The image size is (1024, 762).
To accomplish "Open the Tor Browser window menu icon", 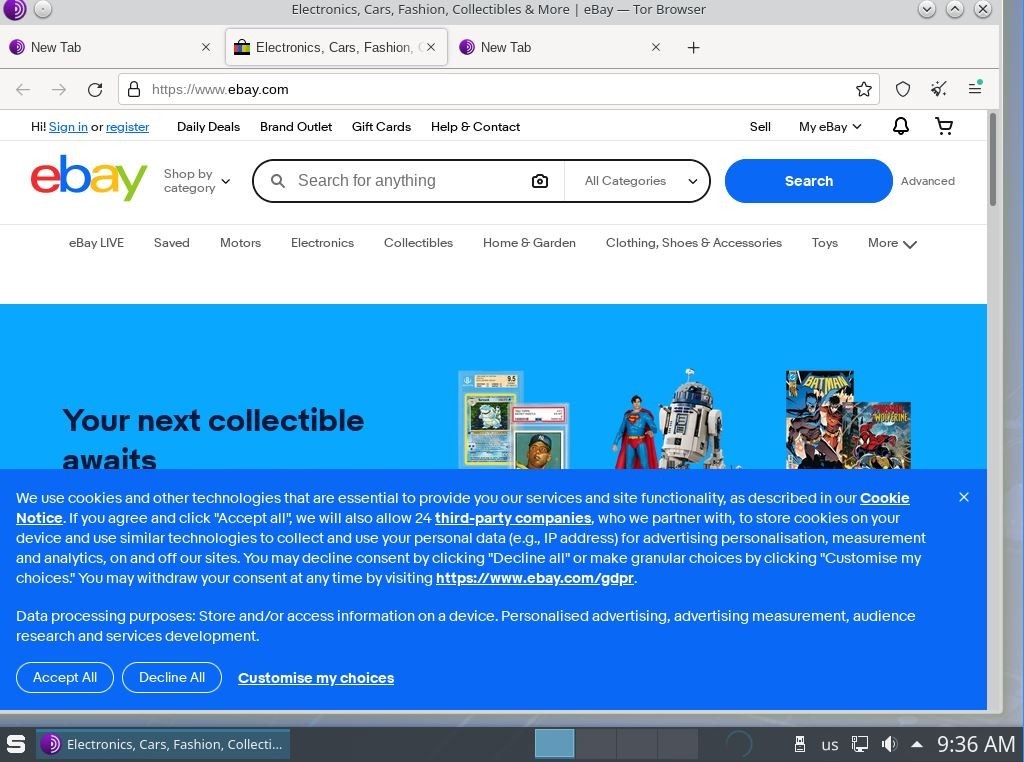I will [14, 10].
